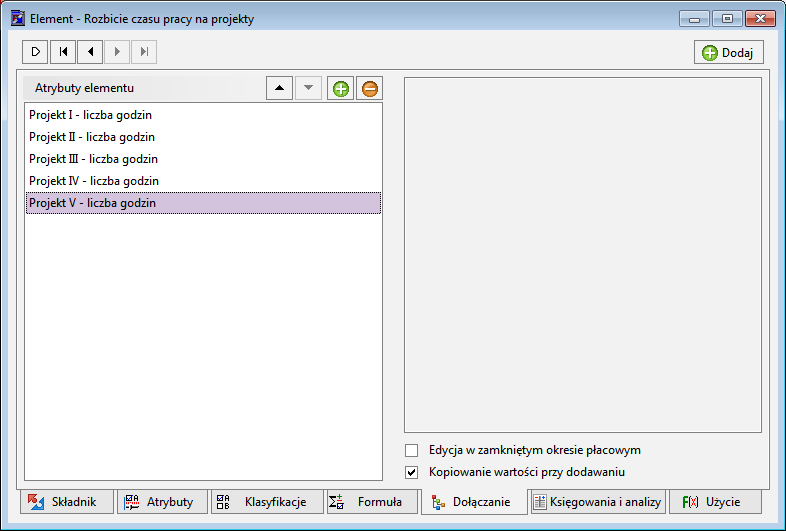Go to the previous record arrow

click(x=91, y=52)
